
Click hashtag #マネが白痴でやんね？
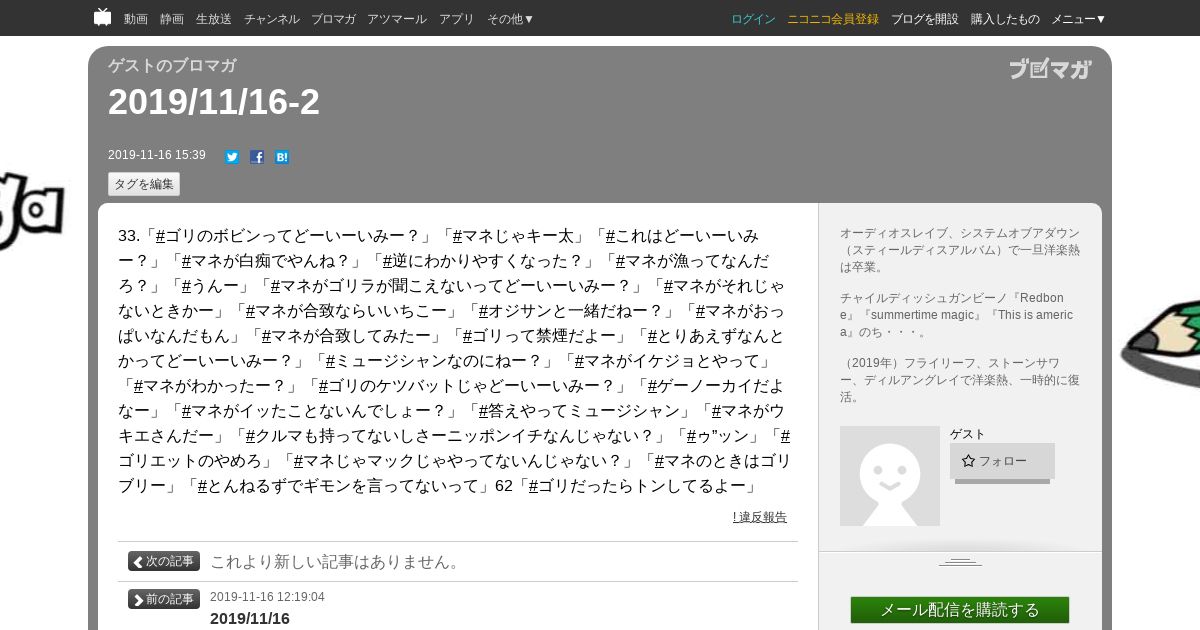click(265, 261)
